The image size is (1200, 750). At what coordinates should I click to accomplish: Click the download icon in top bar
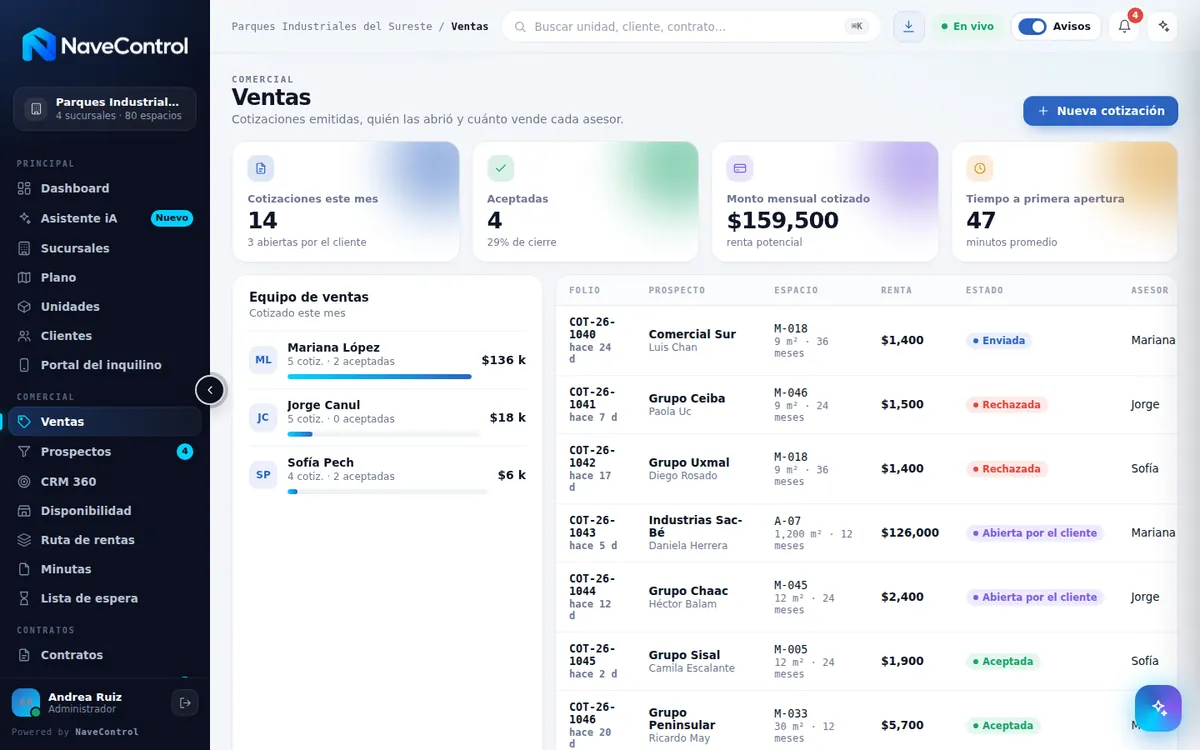[x=908, y=26]
